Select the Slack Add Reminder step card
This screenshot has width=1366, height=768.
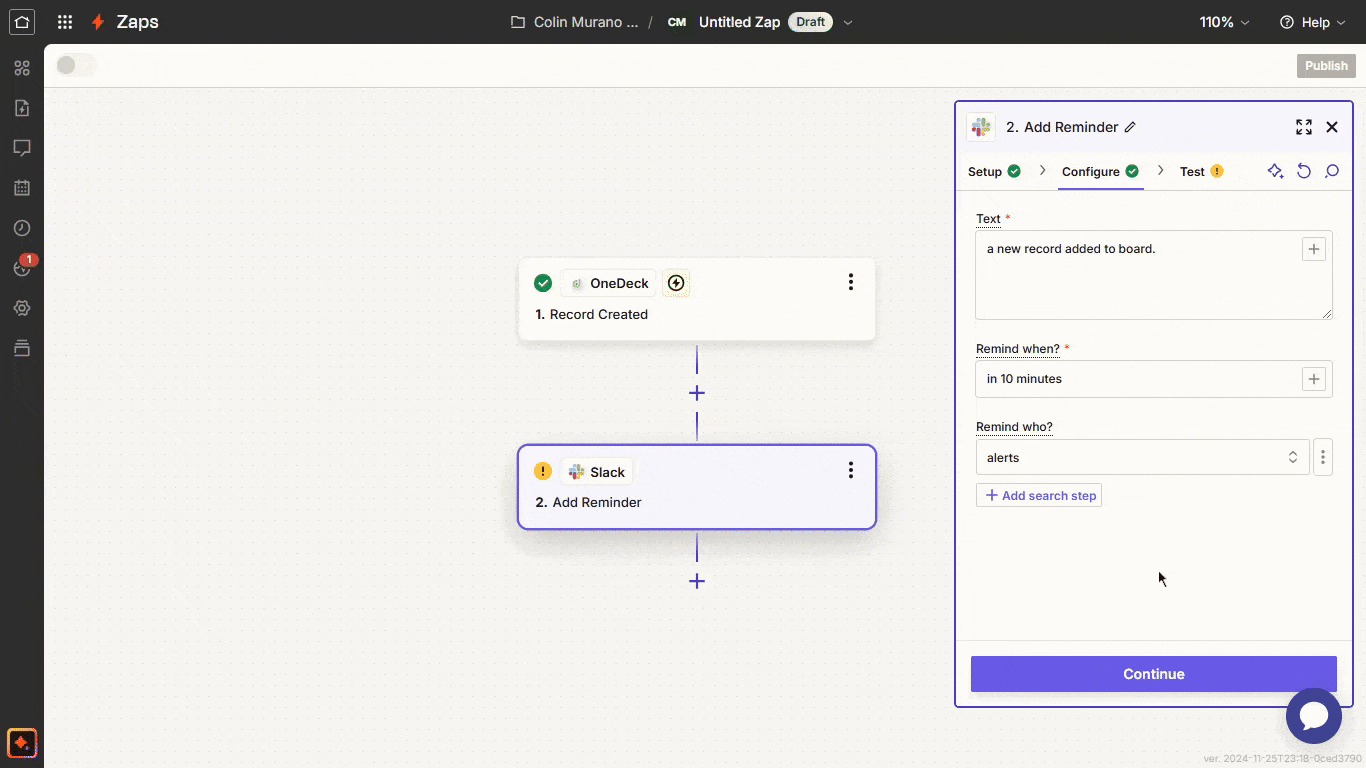point(697,487)
